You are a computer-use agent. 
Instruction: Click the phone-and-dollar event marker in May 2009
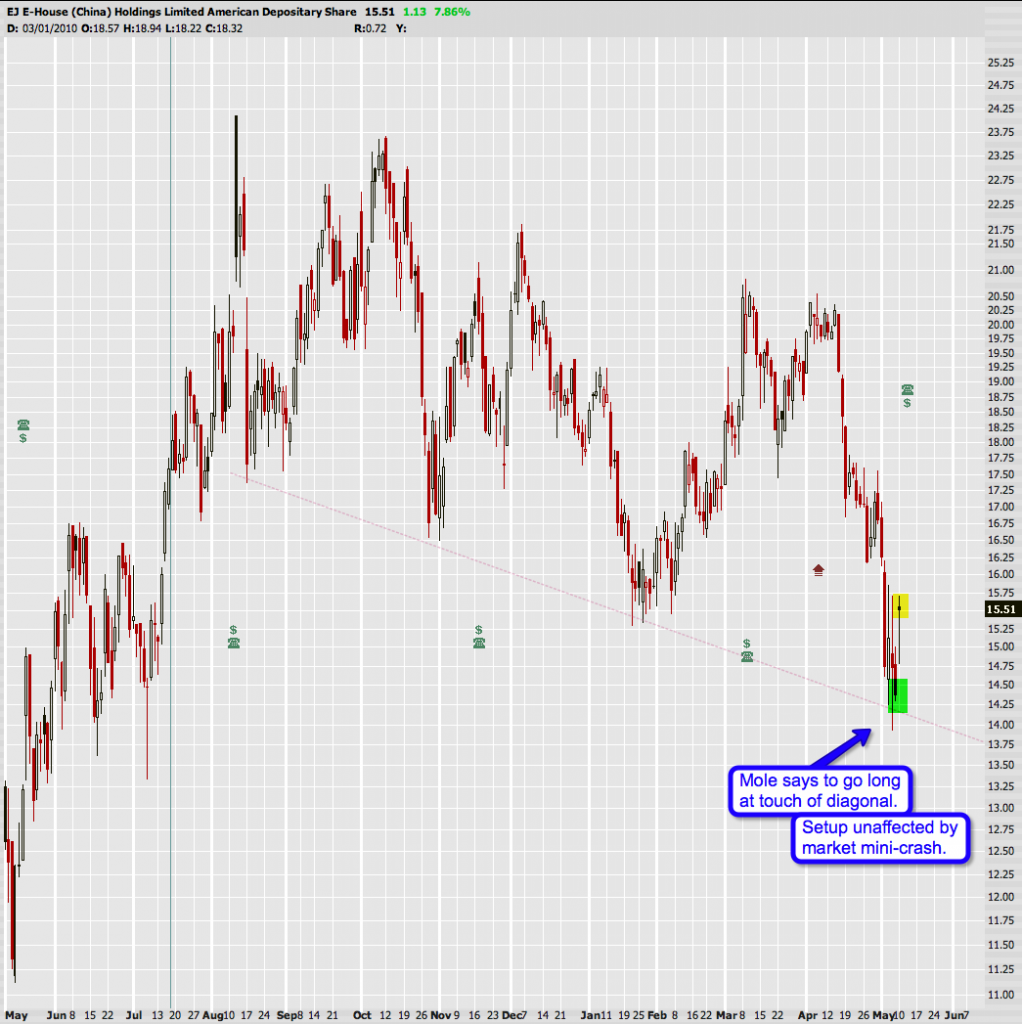(x=24, y=431)
